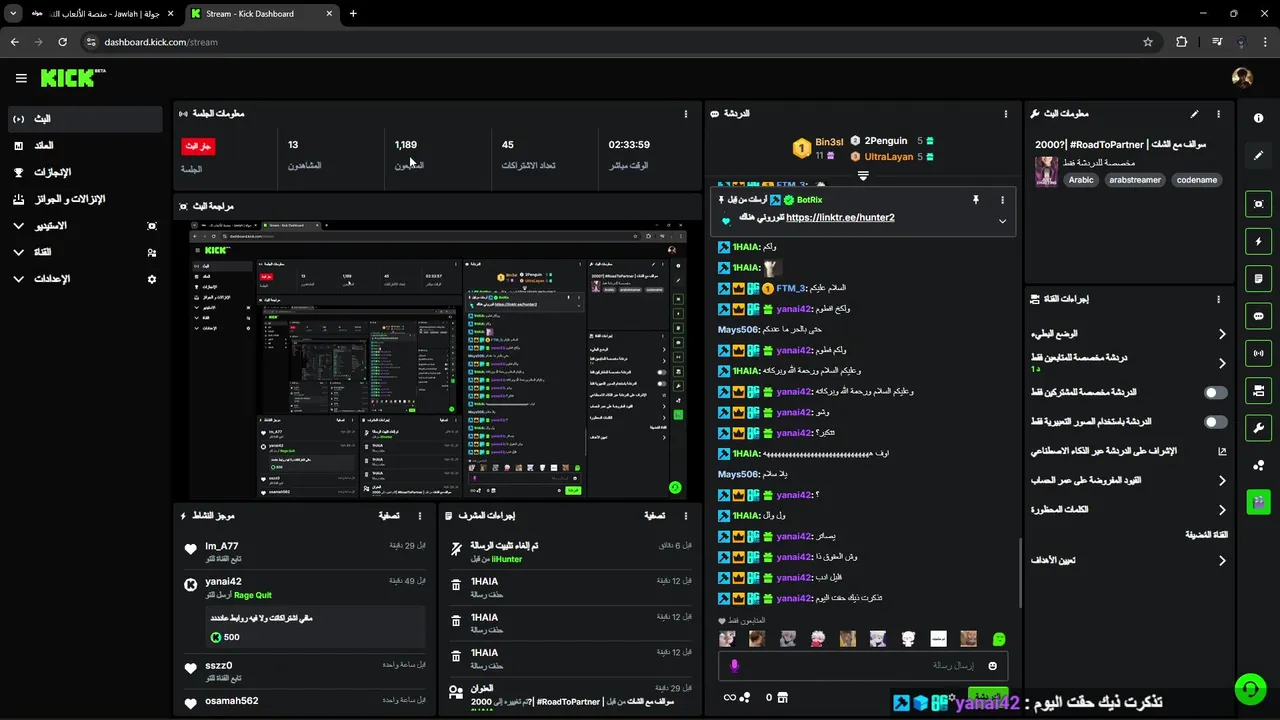
Task: Collapse the top gifters bar arrow
Action: tap(863, 176)
